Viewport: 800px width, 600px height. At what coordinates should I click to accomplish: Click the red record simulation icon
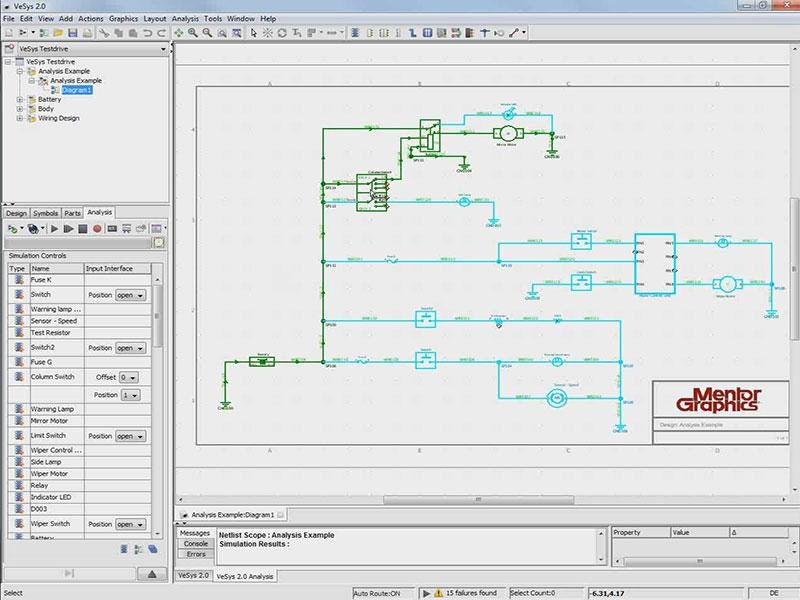[x=97, y=229]
